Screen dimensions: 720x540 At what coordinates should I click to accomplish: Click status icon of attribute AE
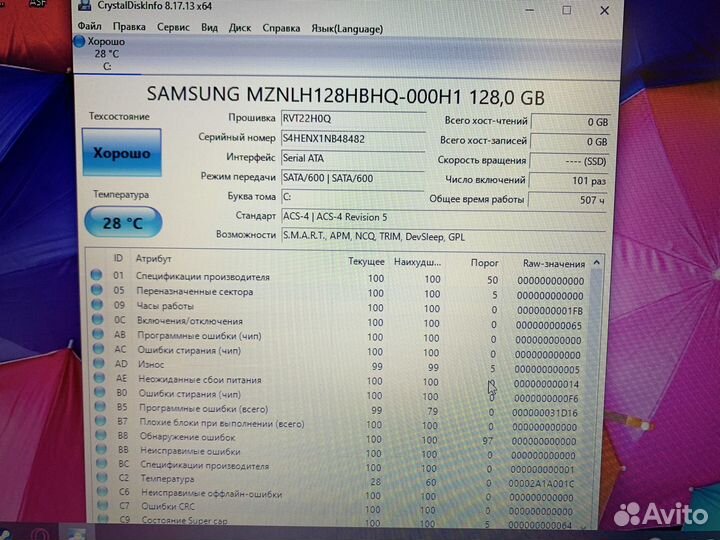(99, 377)
